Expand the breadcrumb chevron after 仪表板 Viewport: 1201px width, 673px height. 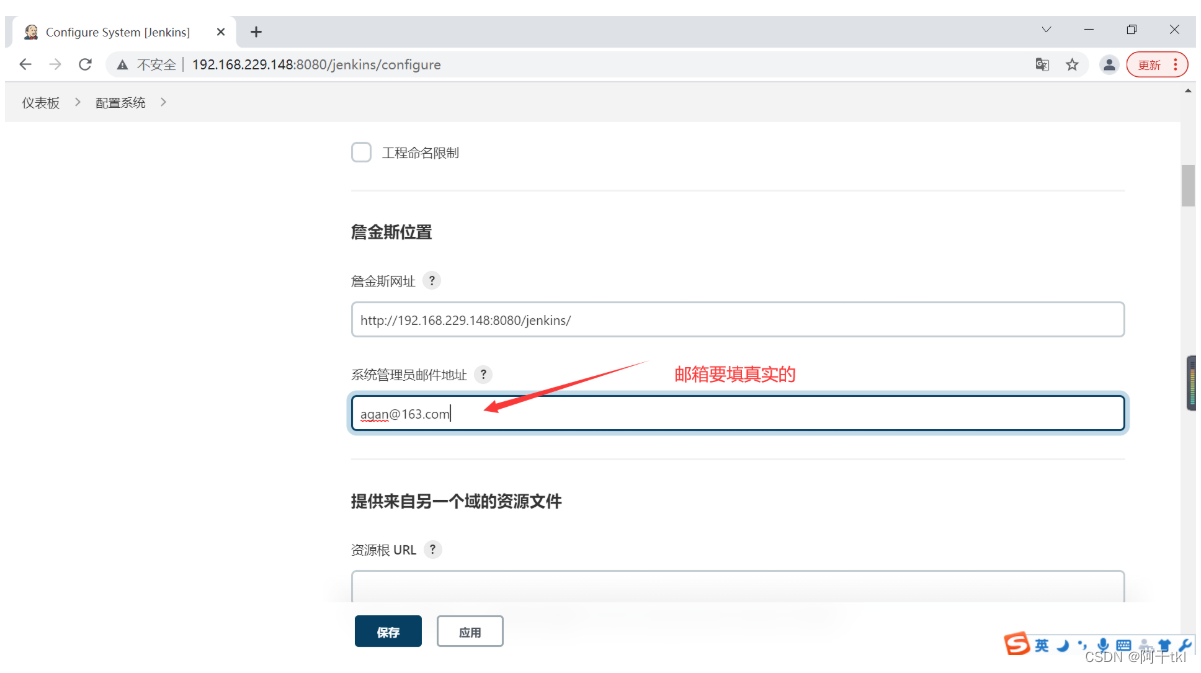(77, 102)
